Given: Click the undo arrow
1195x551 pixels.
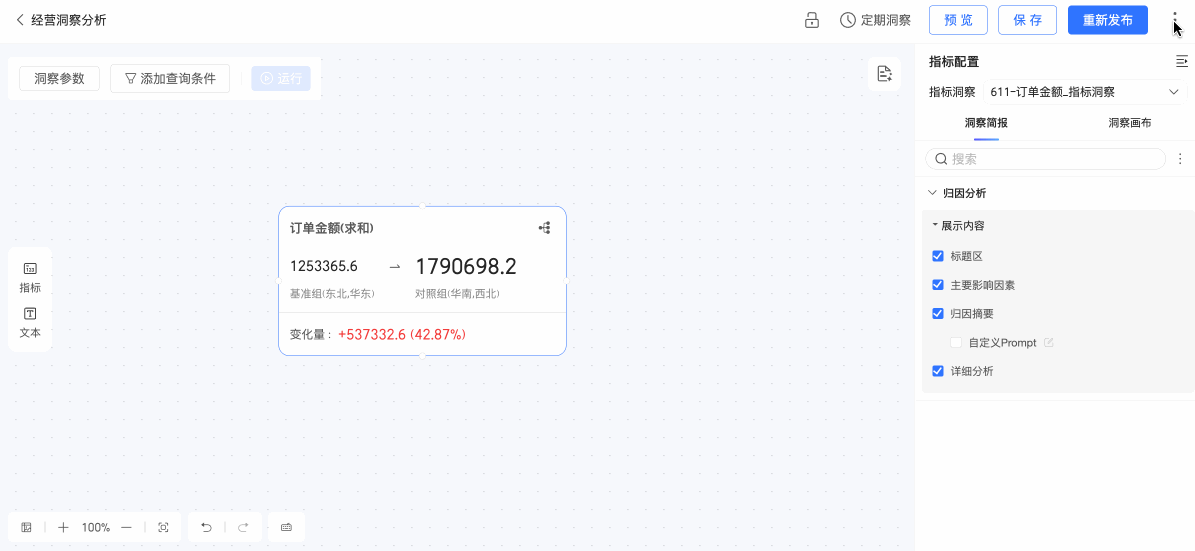Looking at the screenshot, I should (x=206, y=527).
